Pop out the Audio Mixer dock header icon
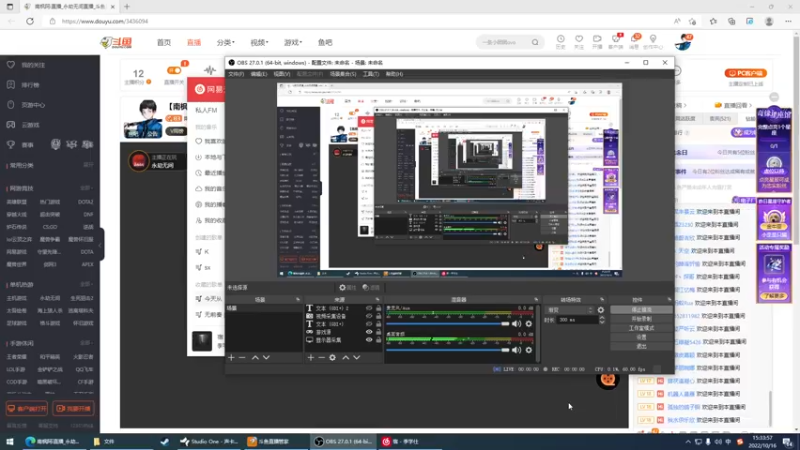The width and height of the screenshot is (800, 450). point(536,299)
